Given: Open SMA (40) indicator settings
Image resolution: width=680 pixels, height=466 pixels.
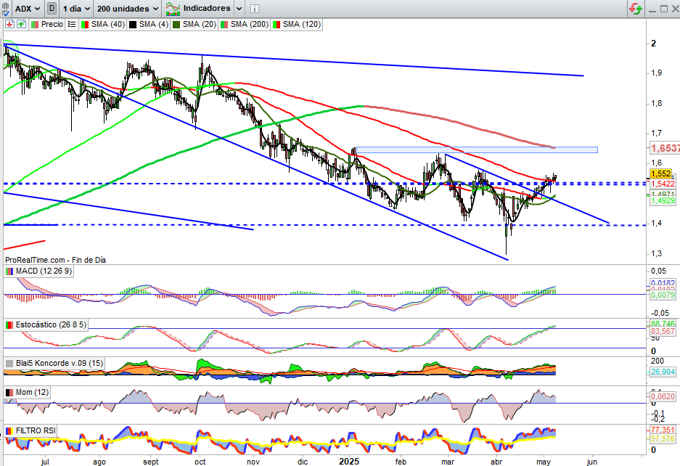Looking at the screenshot, I should tap(108, 25).
